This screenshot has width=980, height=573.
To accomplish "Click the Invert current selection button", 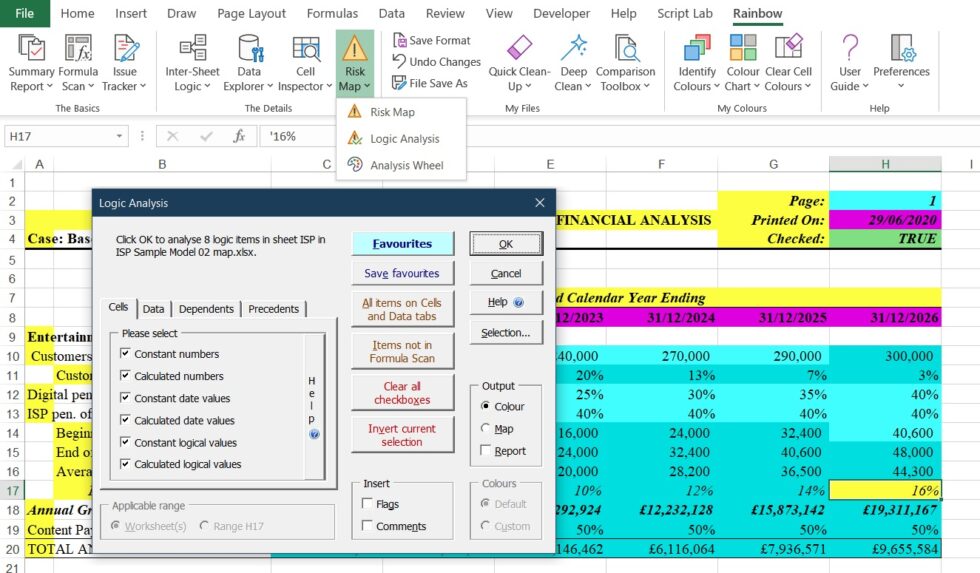I will [402, 435].
